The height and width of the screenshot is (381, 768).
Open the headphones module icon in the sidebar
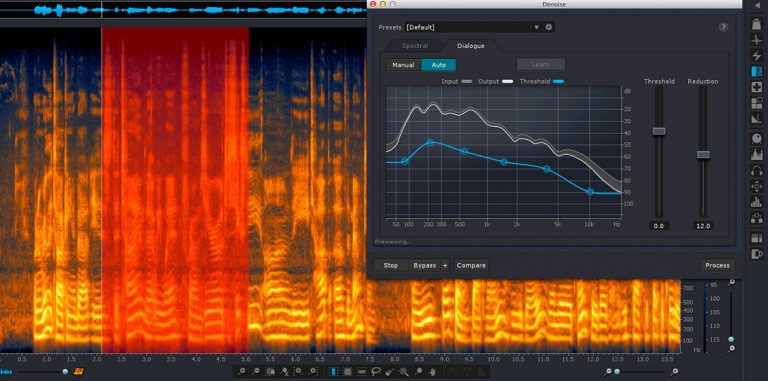(756, 170)
